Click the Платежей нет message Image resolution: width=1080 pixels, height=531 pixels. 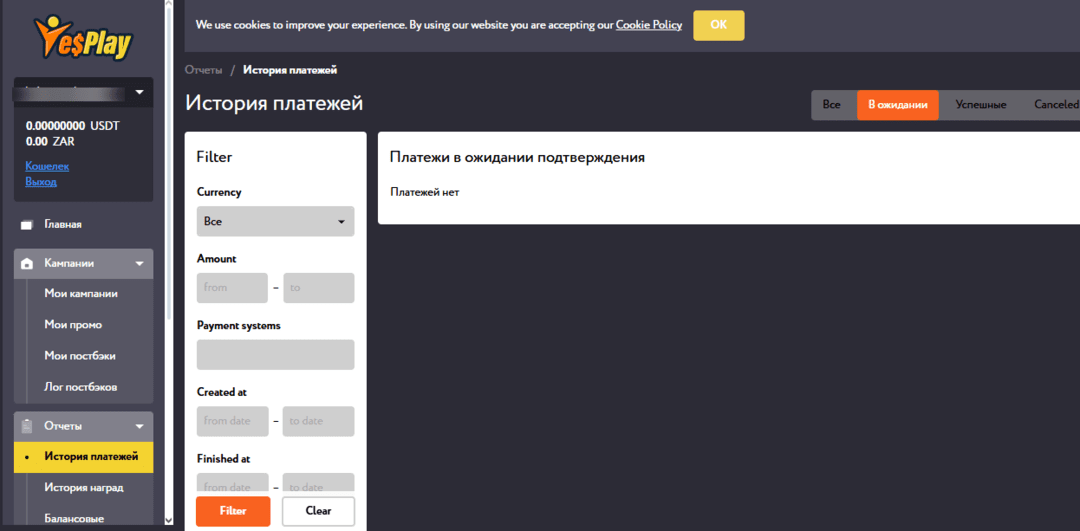[x=424, y=192]
